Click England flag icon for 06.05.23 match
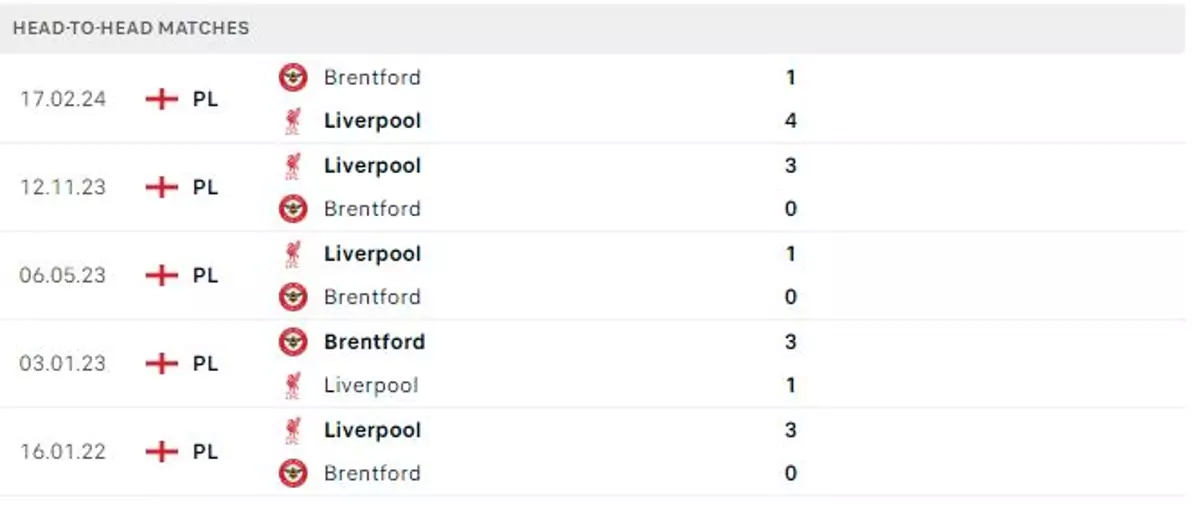The image size is (1200, 511). (x=161, y=275)
